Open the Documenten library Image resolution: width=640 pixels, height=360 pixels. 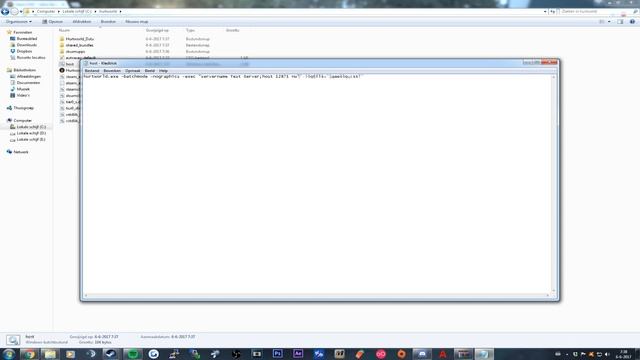28,83
